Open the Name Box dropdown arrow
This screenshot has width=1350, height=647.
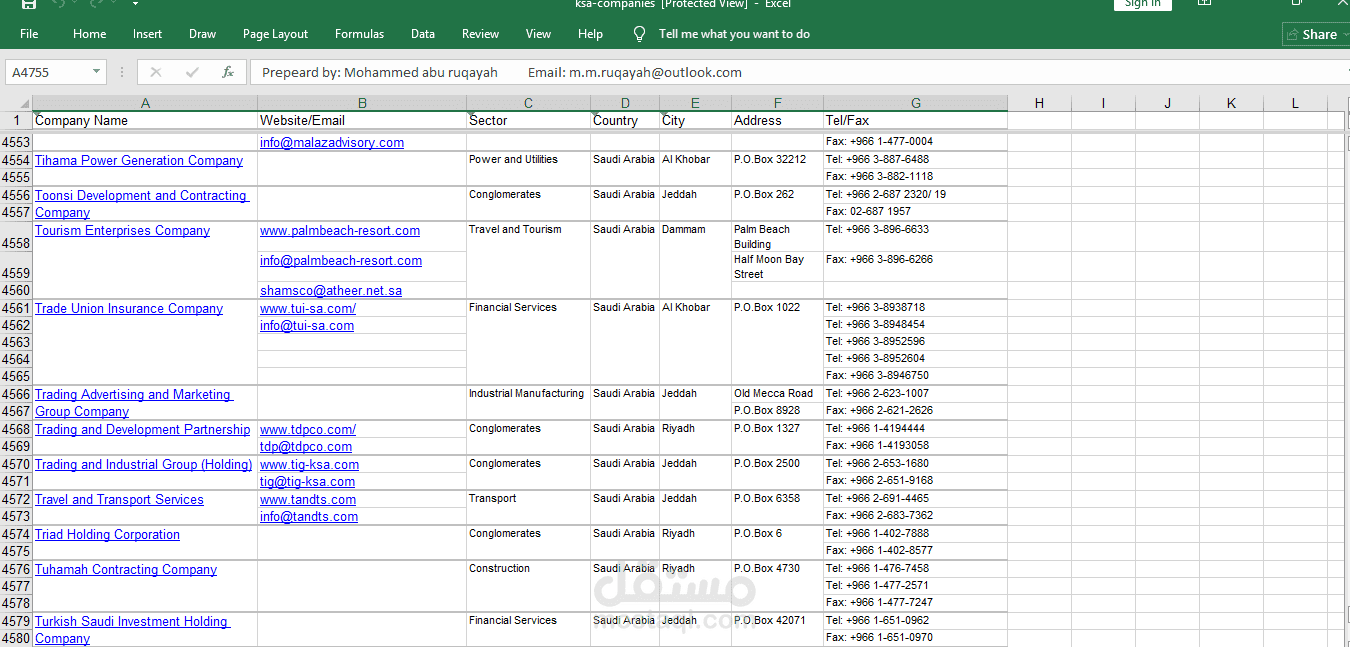pos(97,72)
